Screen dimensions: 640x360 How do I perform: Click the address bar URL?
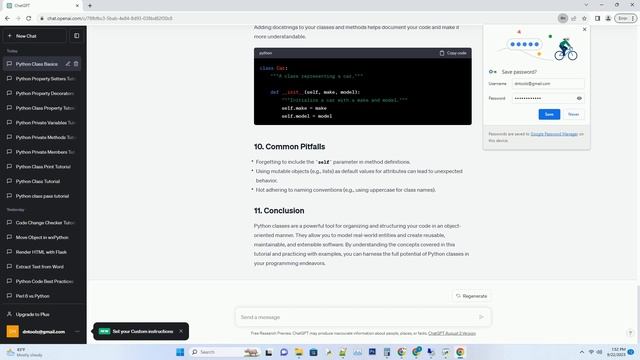(109, 18)
